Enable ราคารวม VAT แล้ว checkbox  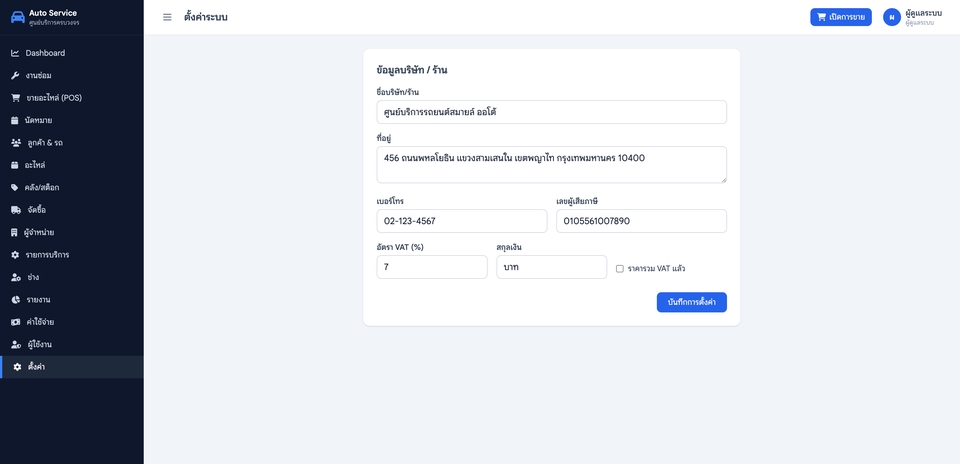pyautogui.click(x=620, y=269)
